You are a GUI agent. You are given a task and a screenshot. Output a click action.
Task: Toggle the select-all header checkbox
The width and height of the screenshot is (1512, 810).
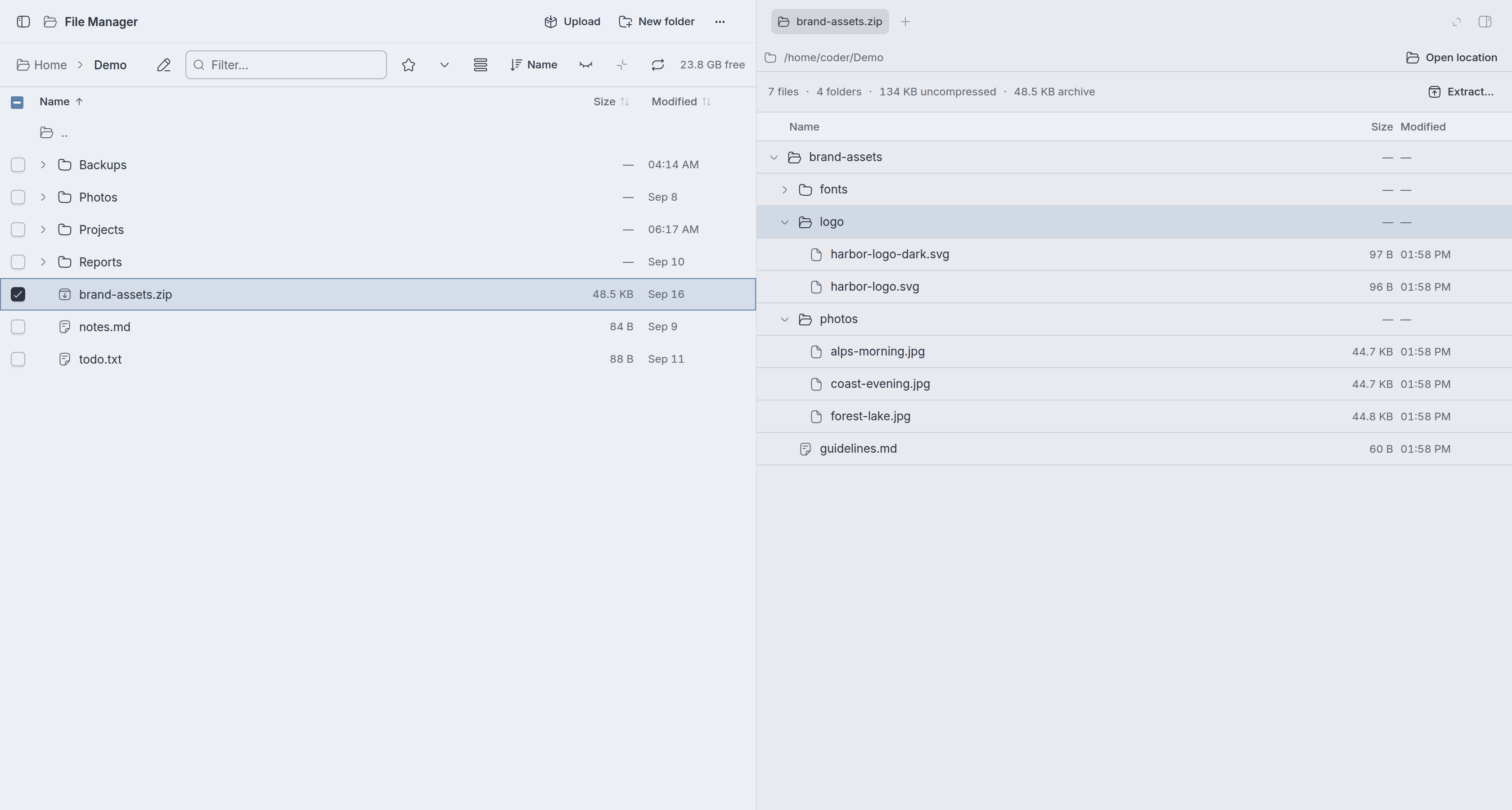(18, 102)
